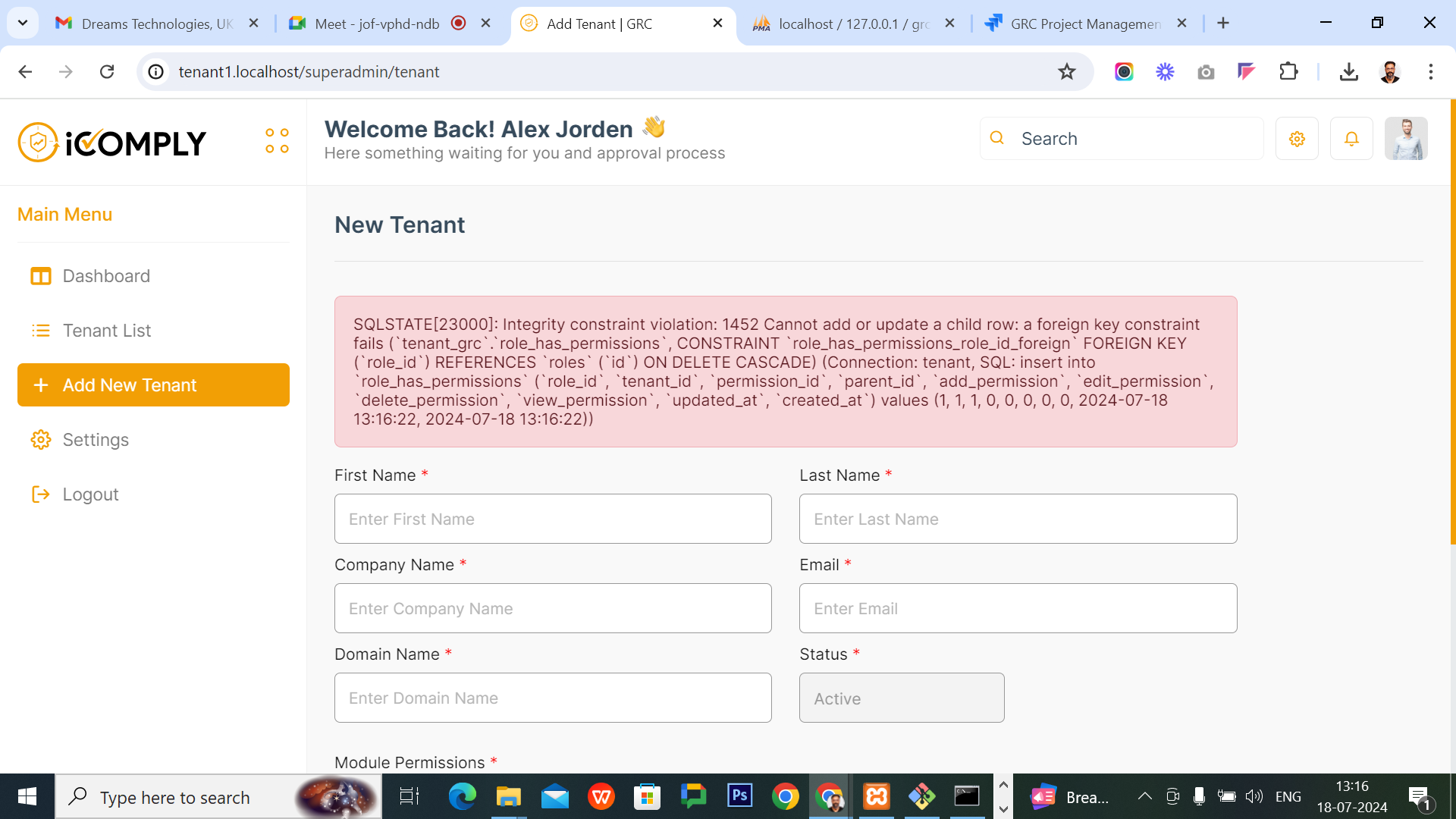
Task: Go to Tenant List menu item
Action: point(107,331)
